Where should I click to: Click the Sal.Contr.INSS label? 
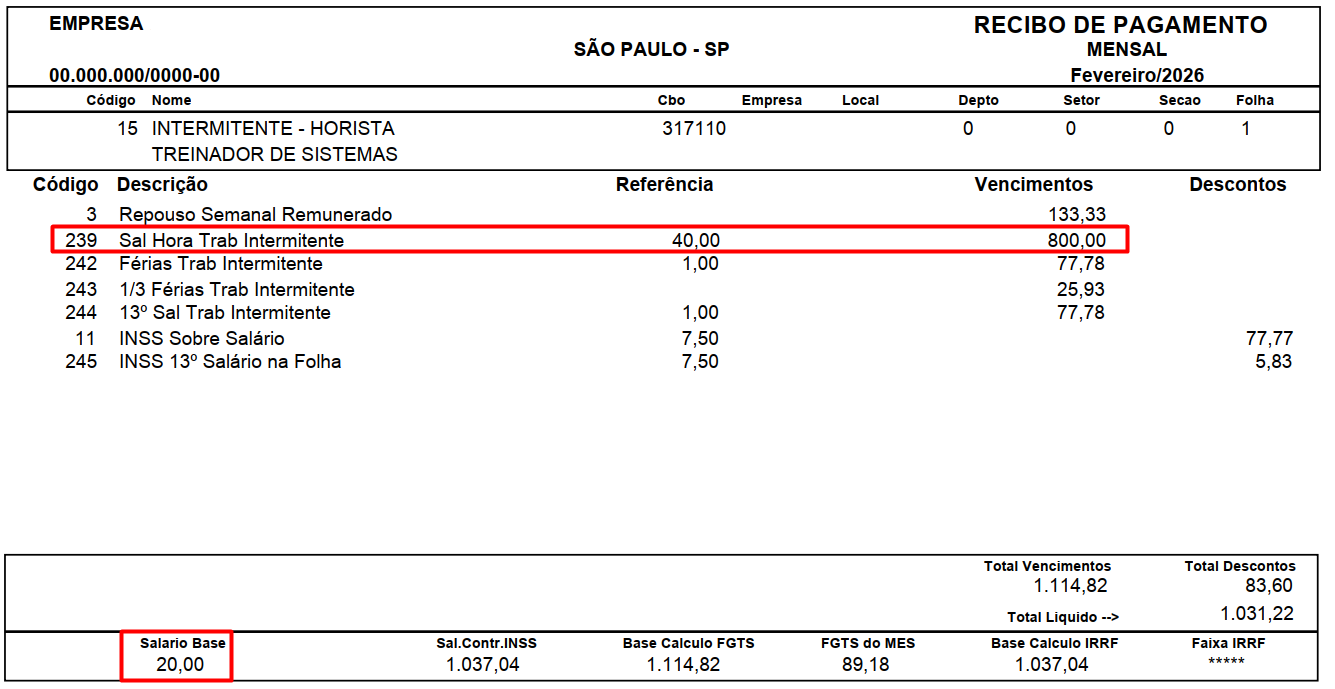tap(486, 643)
